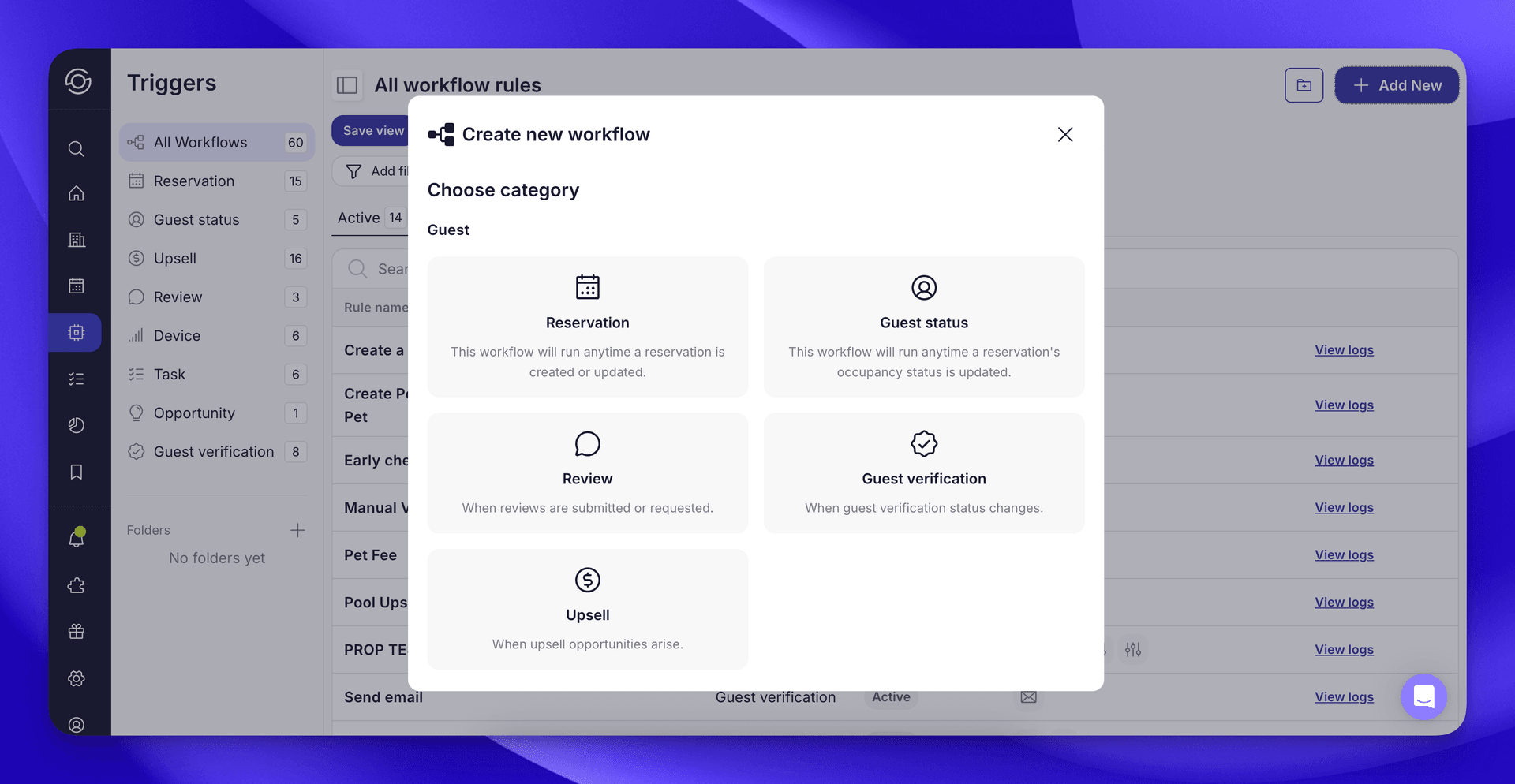Select the pie chart reports icon

[77, 425]
